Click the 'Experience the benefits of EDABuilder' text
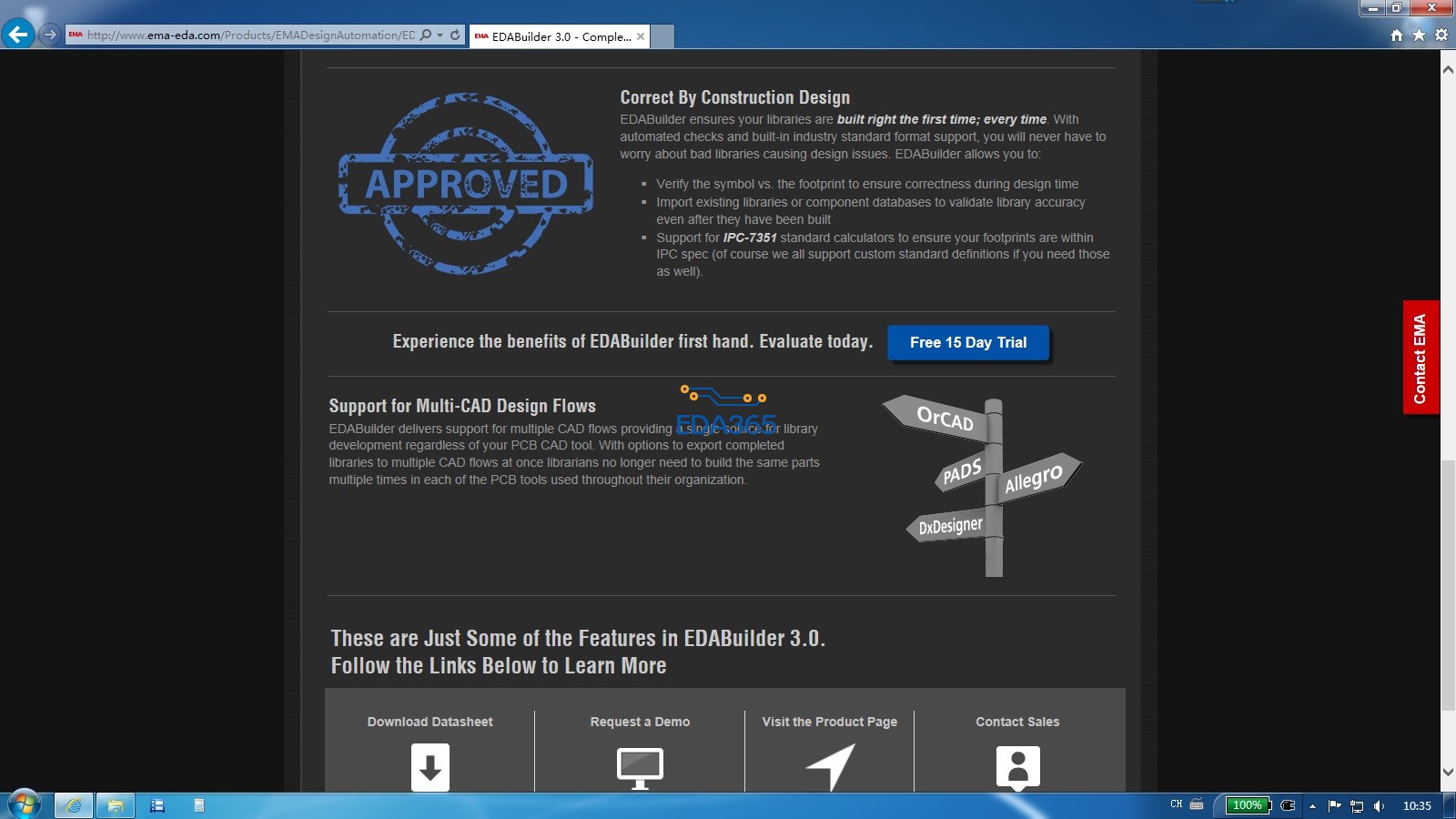This screenshot has height=819, width=1456. pos(632,341)
